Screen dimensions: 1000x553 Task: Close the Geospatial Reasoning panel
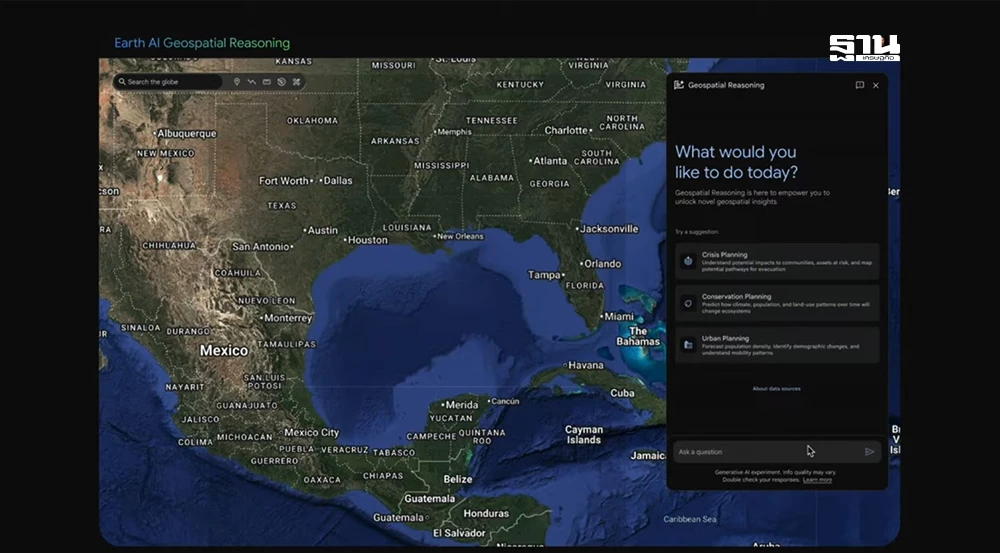[876, 86]
